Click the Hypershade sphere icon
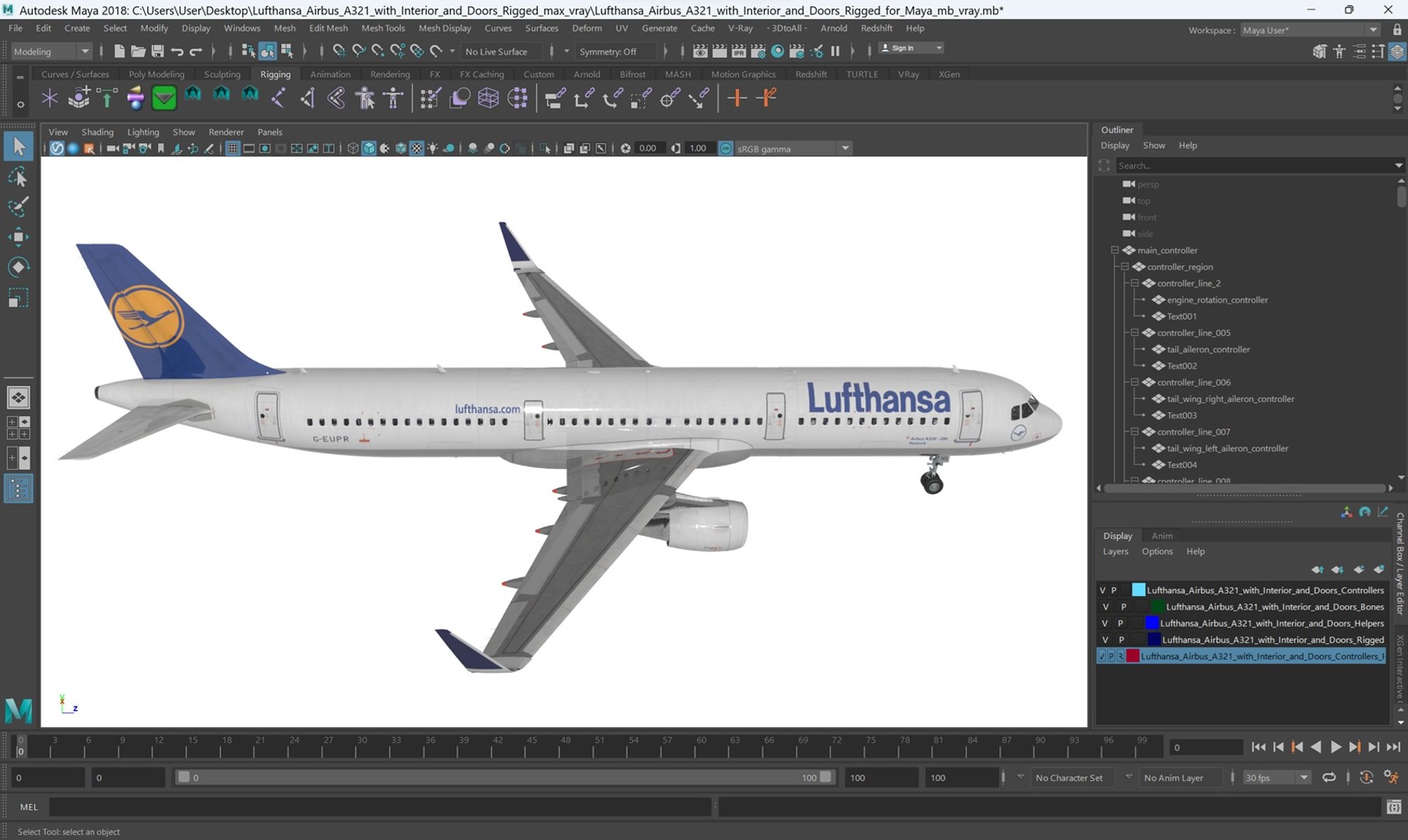 (777, 51)
